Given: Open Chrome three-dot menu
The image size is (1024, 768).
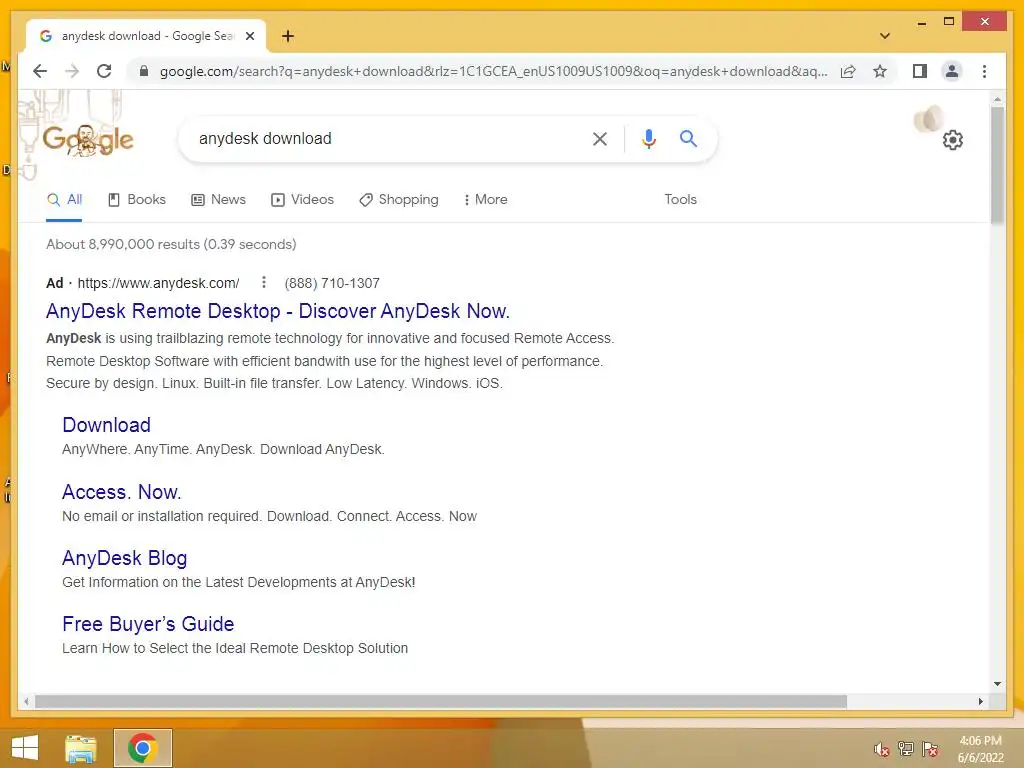Looking at the screenshot, I should (x=984, y=71).
